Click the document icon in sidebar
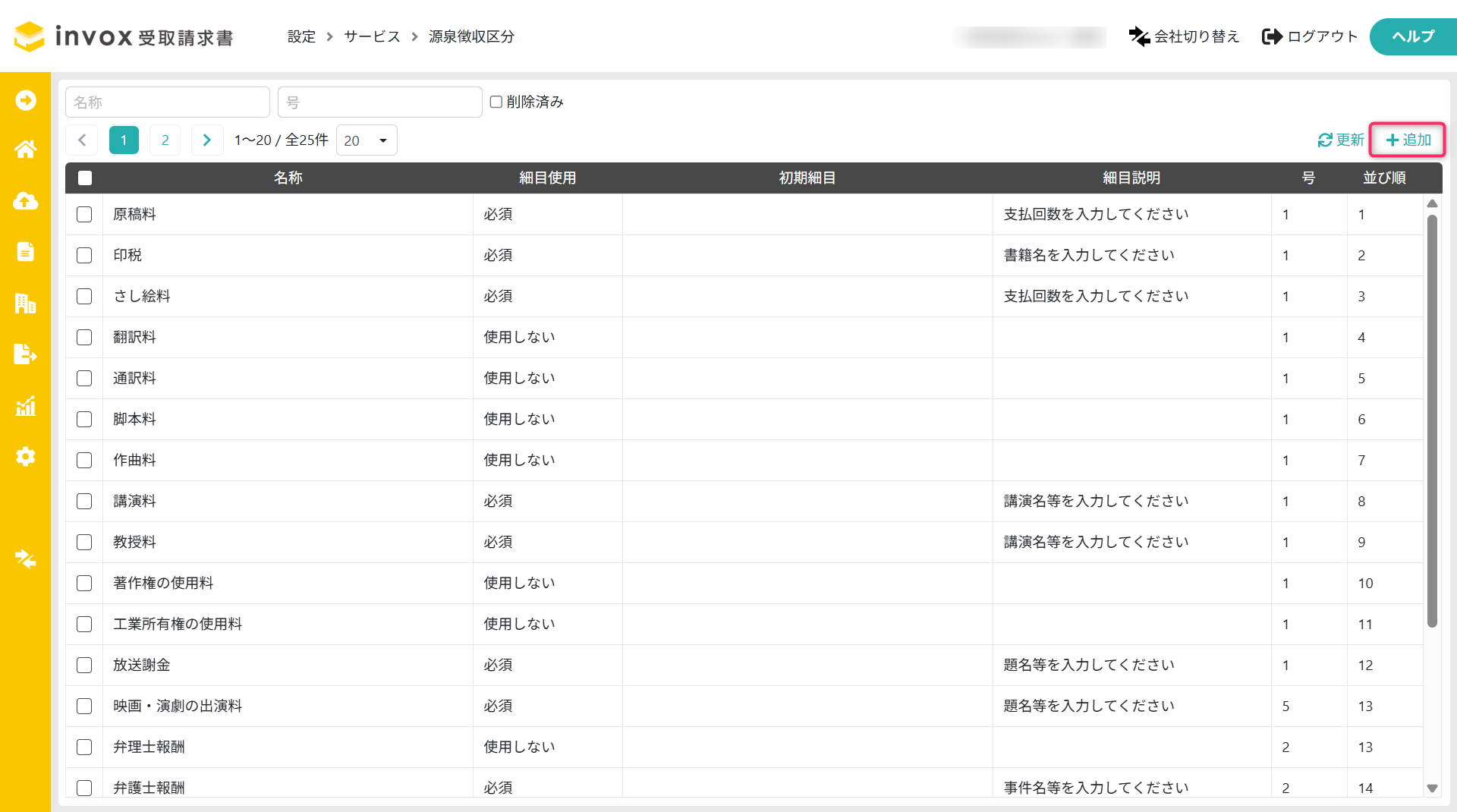This screenshot has height=812, width=1457. coord(25,251)
